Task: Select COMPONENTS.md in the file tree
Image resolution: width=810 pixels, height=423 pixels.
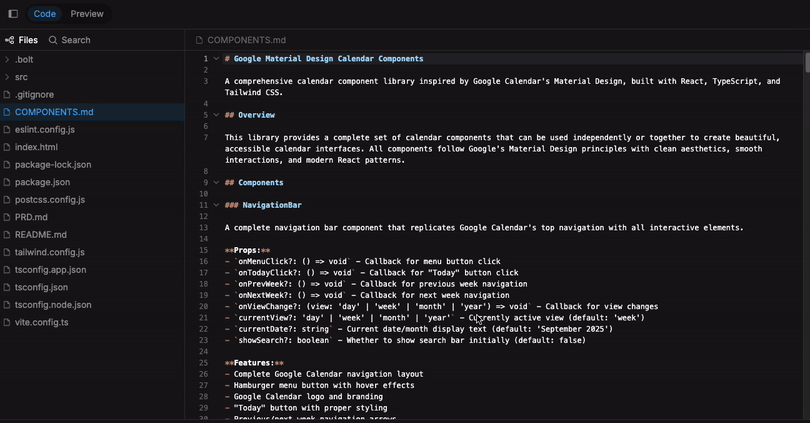Action: (x=54, y=112)
